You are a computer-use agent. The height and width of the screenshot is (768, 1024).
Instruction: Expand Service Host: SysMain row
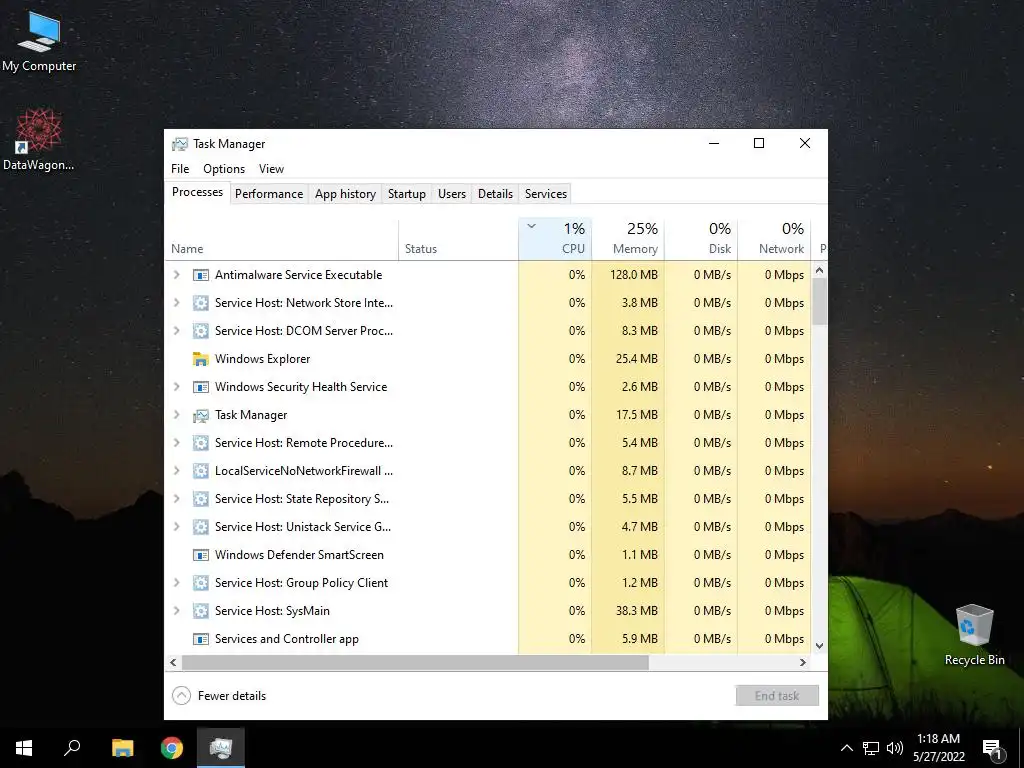(x=176, y=611)
